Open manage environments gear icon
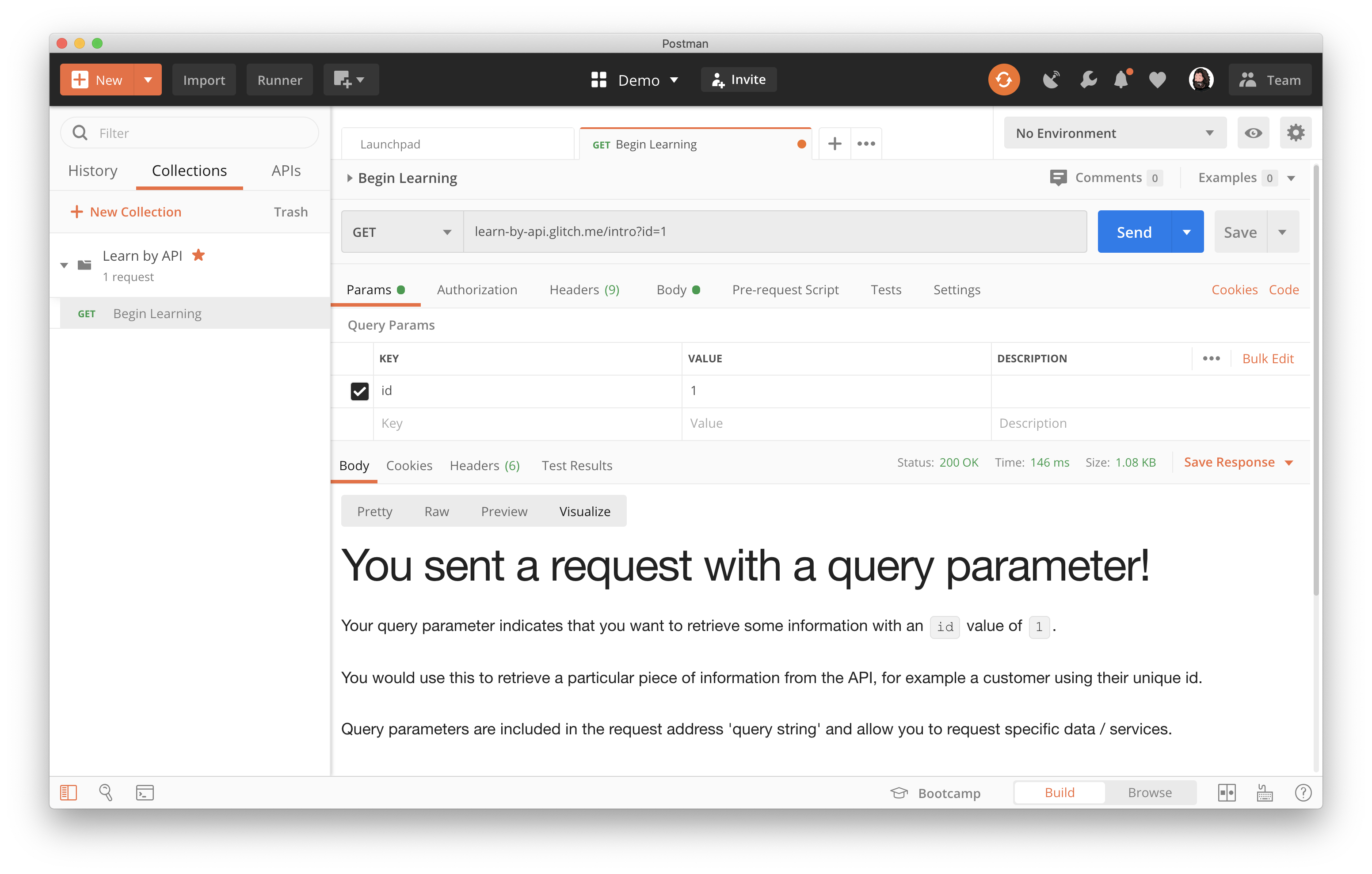Image resolution: width=1372 pixels, height=874 pixels. (x=1295, y=133)
